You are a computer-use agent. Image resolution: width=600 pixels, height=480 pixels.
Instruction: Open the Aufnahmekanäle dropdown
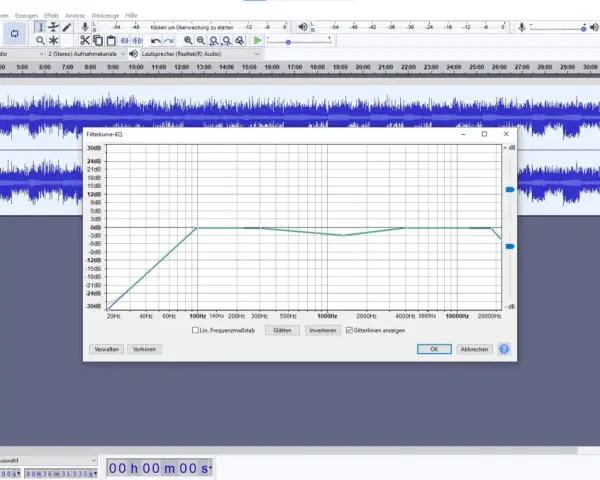coord(86,54)
